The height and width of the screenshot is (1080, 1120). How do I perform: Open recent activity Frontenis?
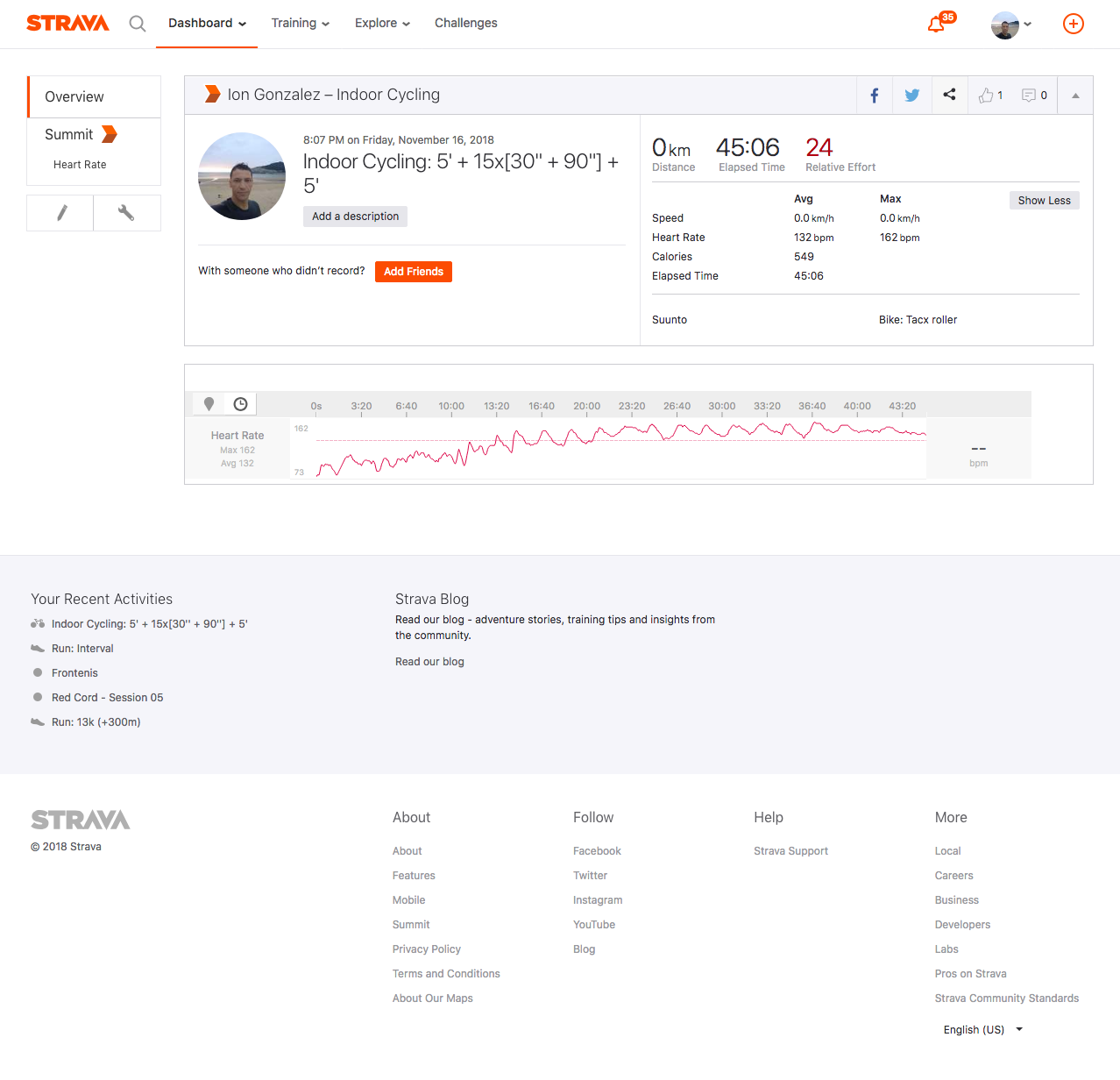tap(74, 673)
